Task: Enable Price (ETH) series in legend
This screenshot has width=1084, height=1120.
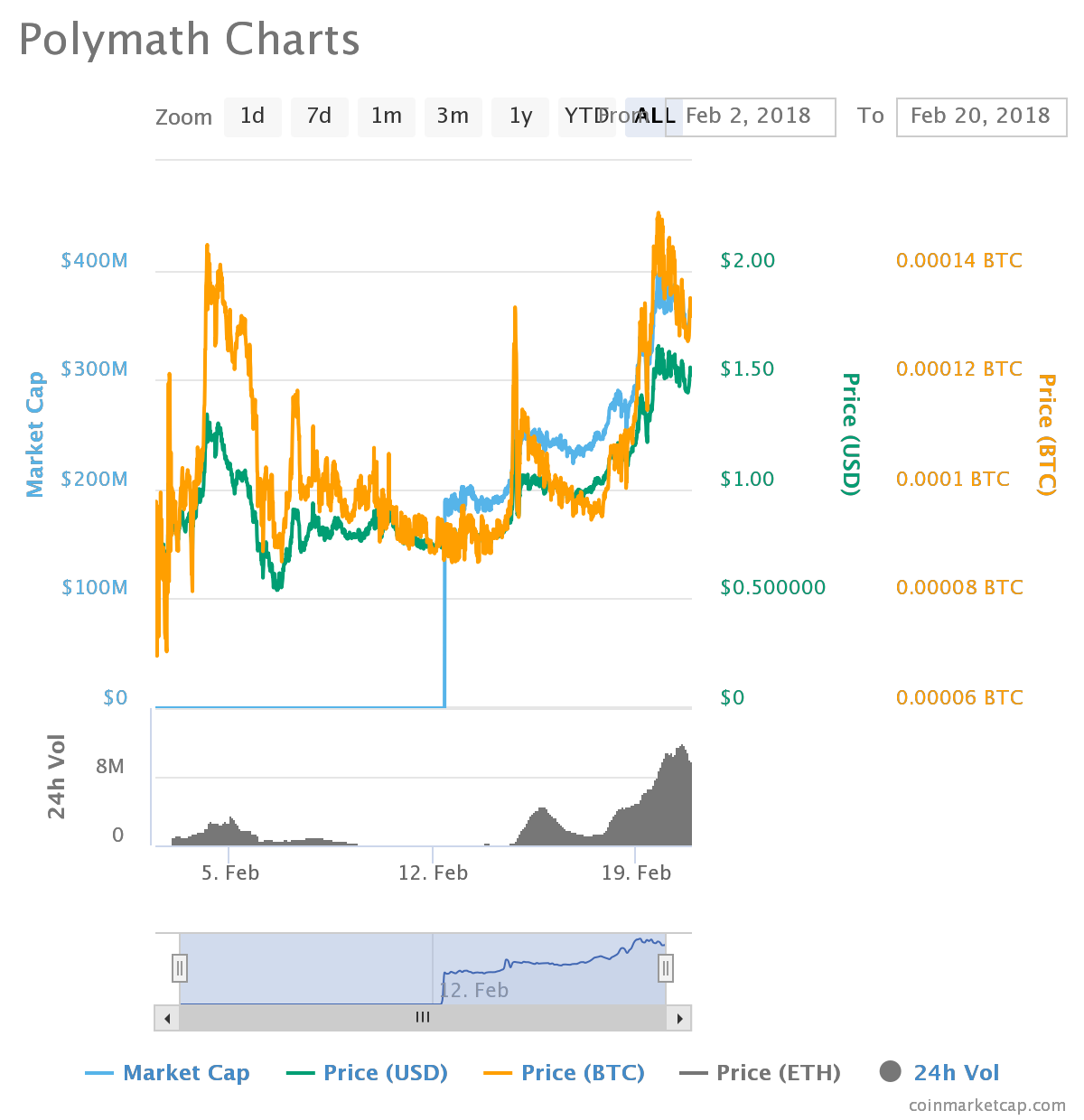Action: click(760, 1073)
